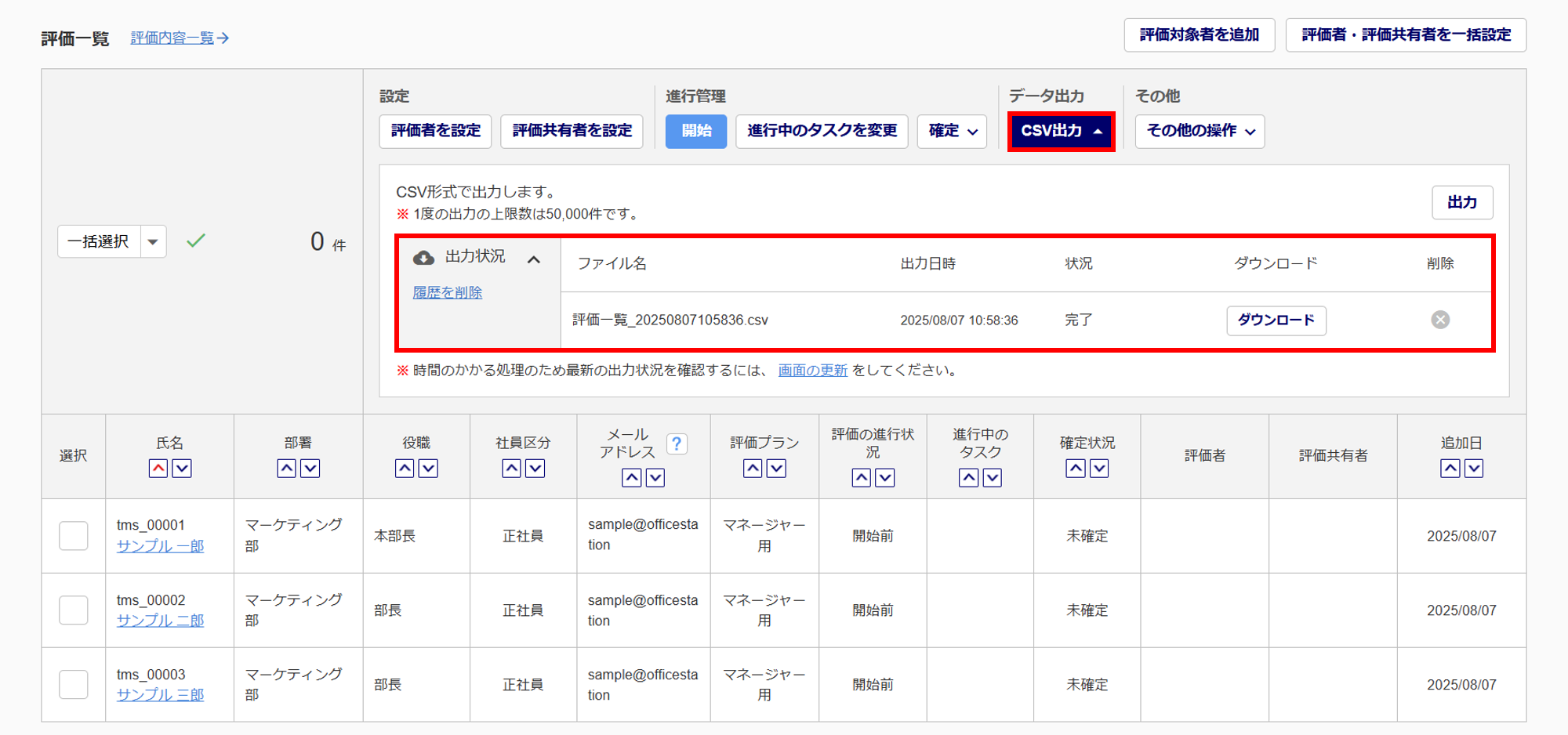Open the メールアドレス help question mark

coord(677,444)
